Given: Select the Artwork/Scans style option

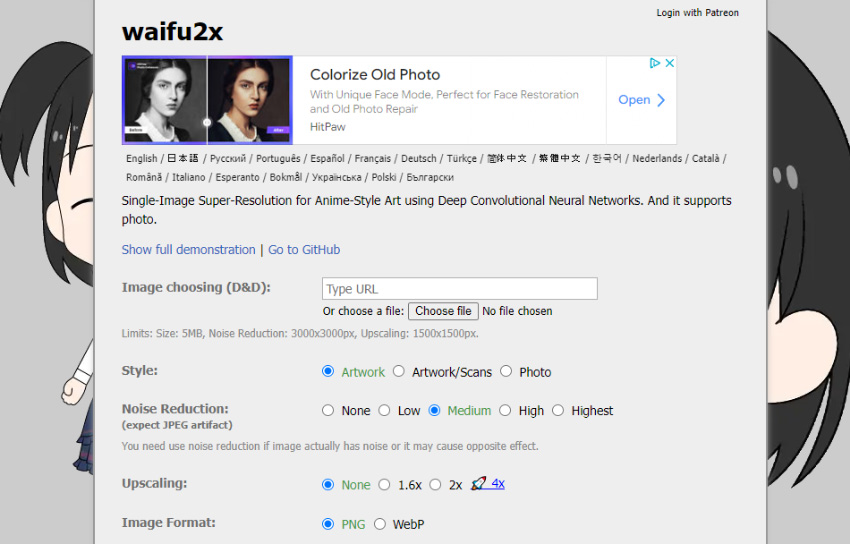Looking at the screenshot, I should pos(398,371).
